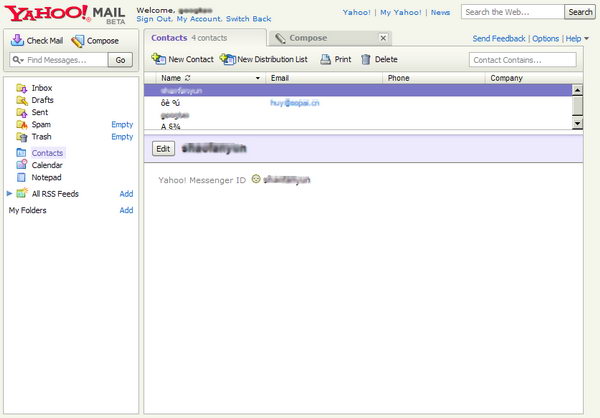Open the Name column sort dropdown
The height and width of the screenshot is (418, 600).
[258, 78]
